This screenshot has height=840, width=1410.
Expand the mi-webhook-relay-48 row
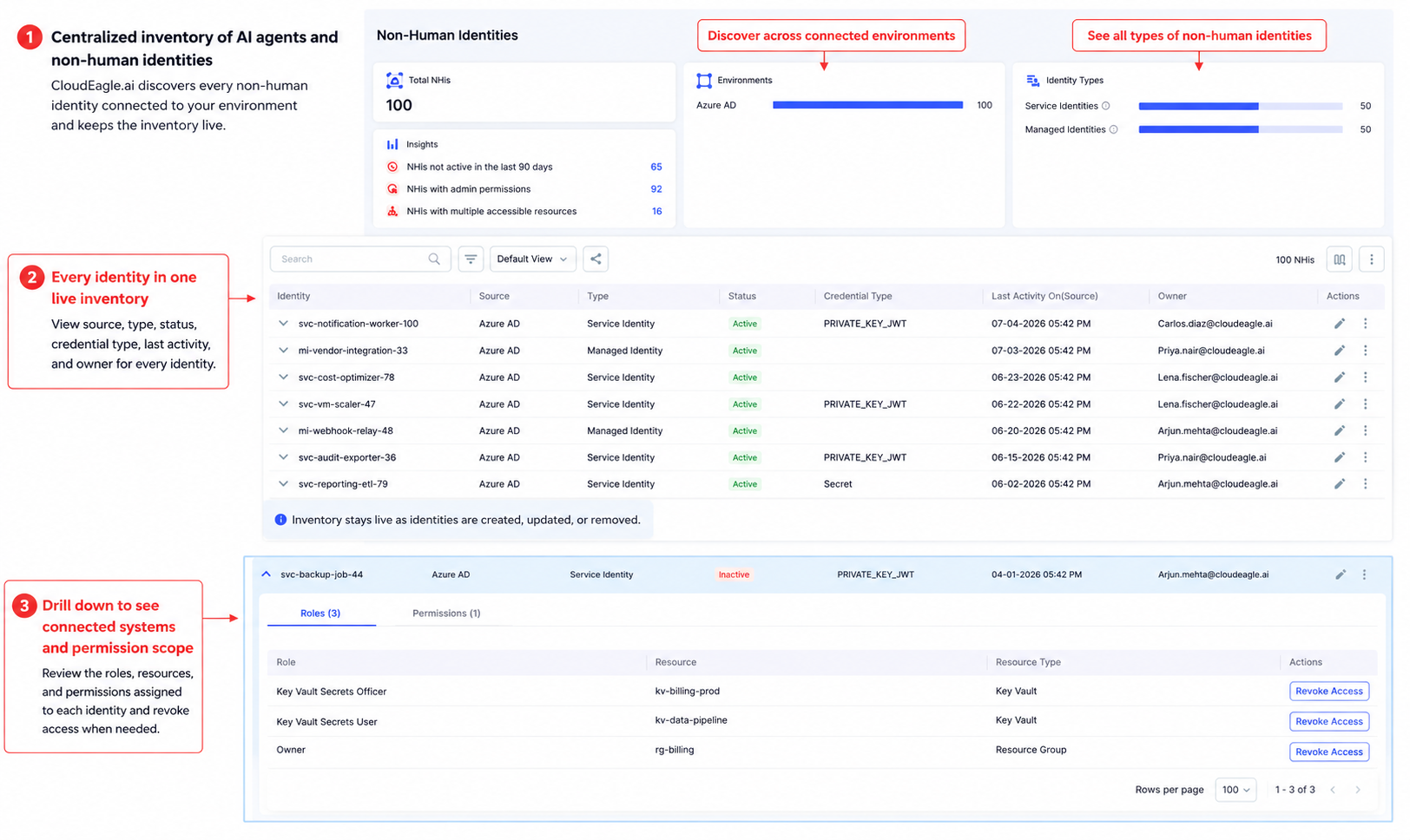tap(283, 430)
